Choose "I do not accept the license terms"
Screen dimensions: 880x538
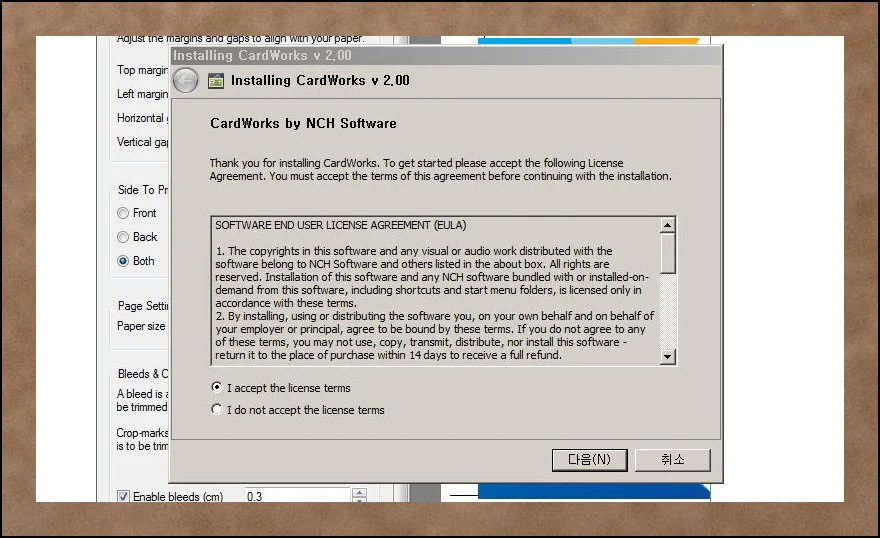point(217,410)
